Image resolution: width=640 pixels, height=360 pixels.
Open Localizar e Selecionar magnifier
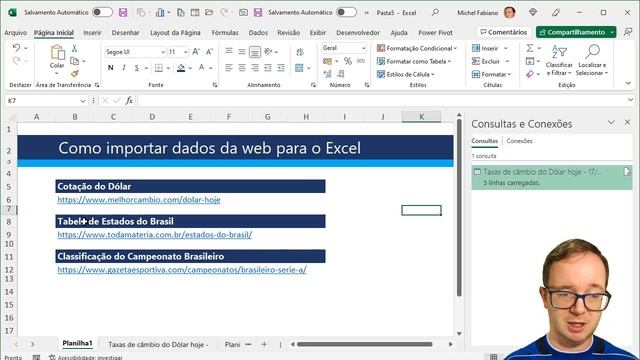coord(592,60)
